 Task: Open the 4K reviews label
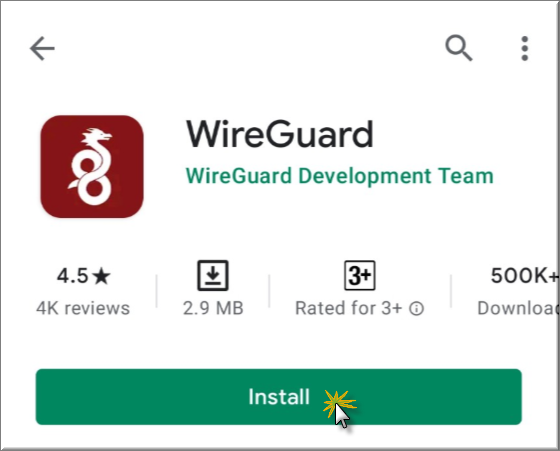(83, 308)
